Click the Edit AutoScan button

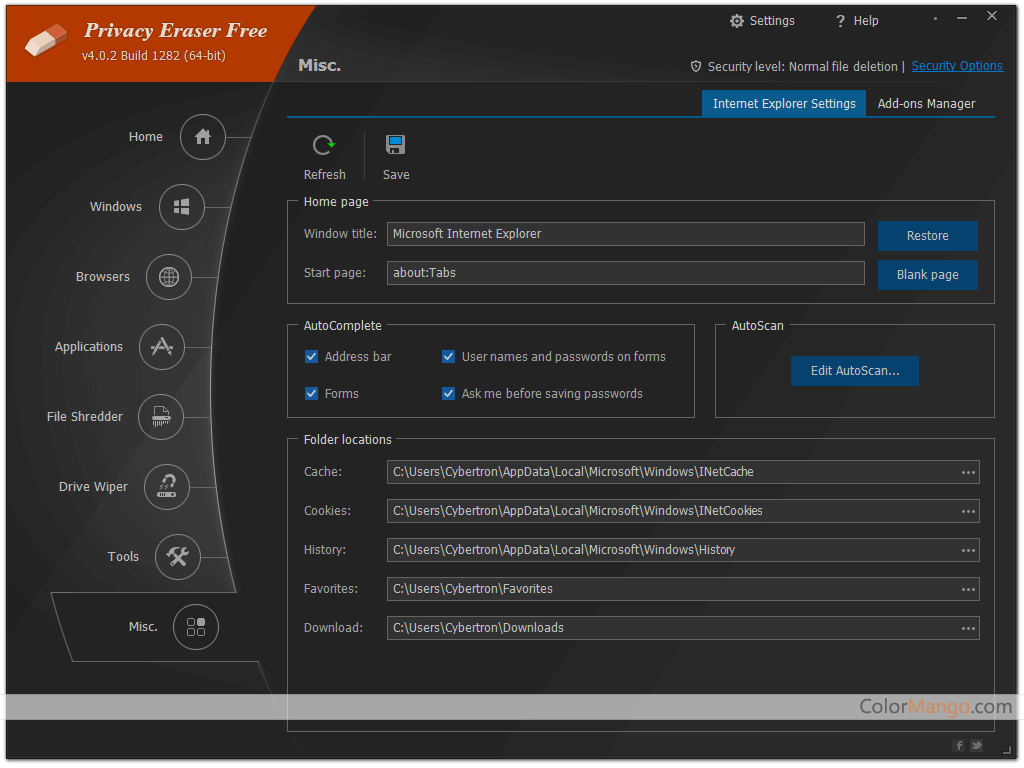click(855, 371)
